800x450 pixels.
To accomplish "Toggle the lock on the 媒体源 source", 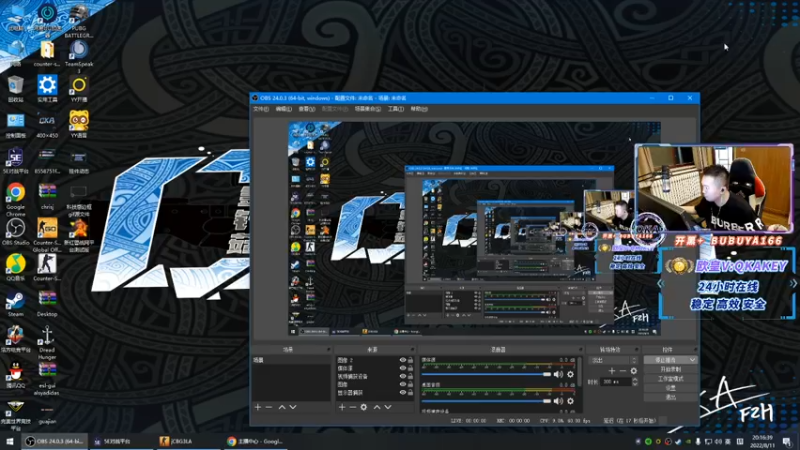I will [x=410, y=368].
